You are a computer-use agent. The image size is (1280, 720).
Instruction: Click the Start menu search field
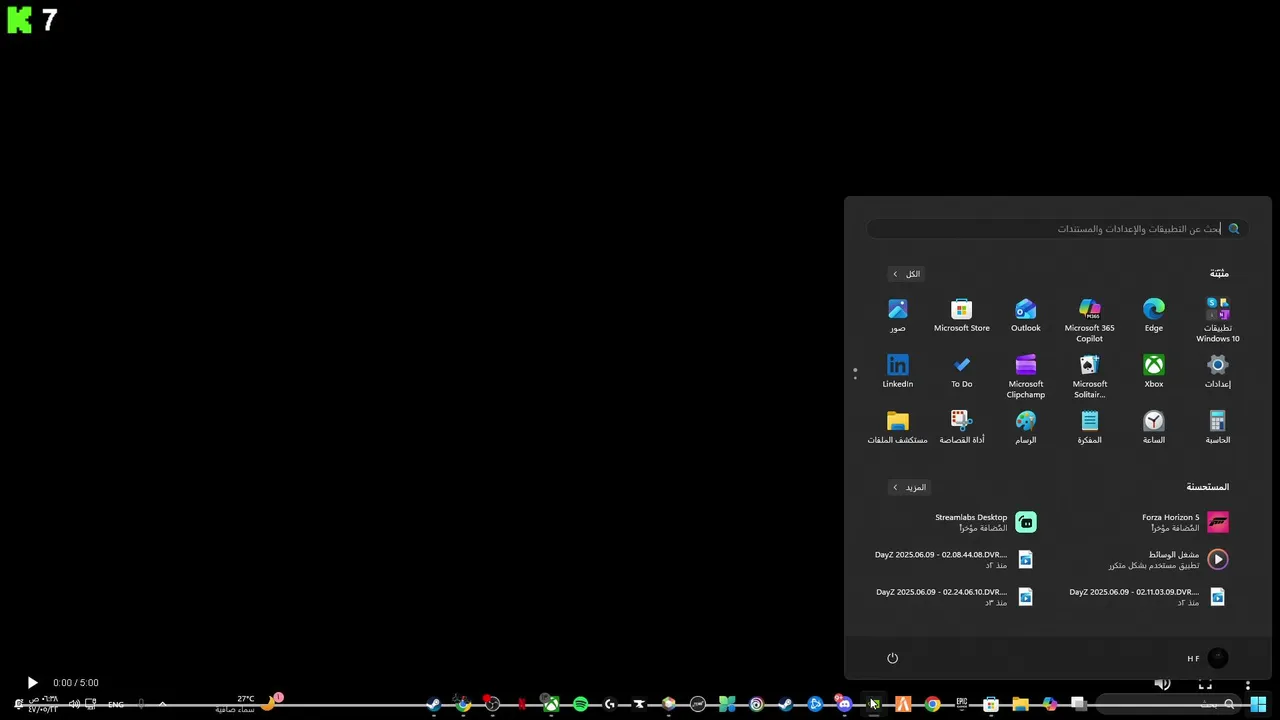pyautogui.click(x=1057, y=229)
